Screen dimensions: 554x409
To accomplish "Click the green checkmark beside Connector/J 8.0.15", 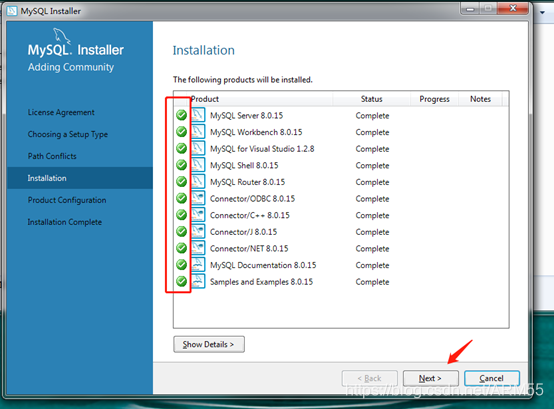I will click(x=181, y=231).
